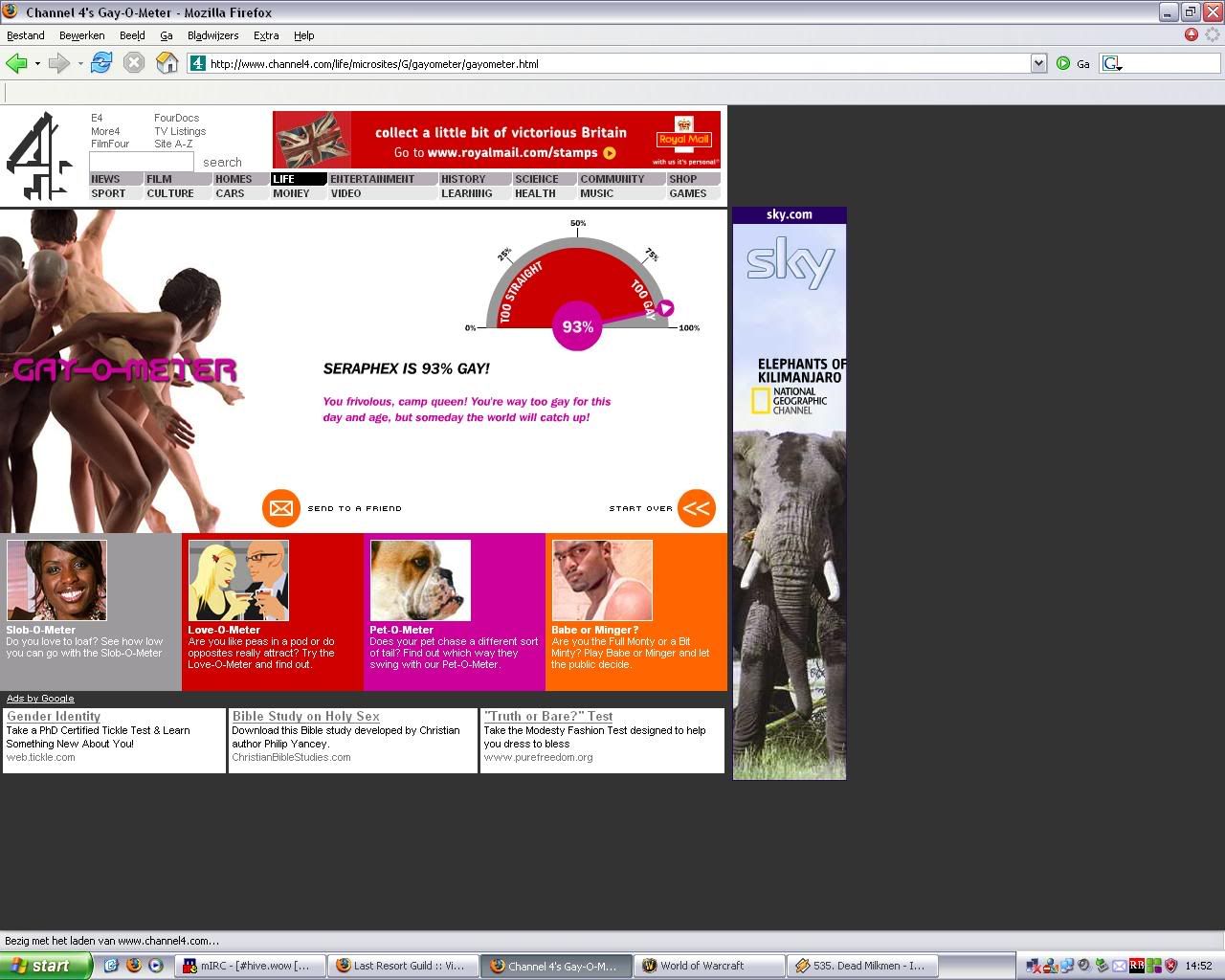Click the Messenger buddy tray icon
This screenshot has height=980, width=1225.
click(1050, 966)
